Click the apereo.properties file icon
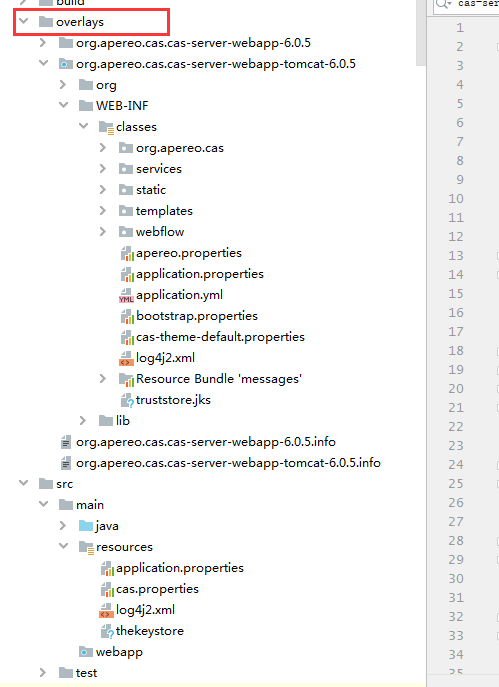Viewport: 499px width, 687px height. [x=127, y=254]
